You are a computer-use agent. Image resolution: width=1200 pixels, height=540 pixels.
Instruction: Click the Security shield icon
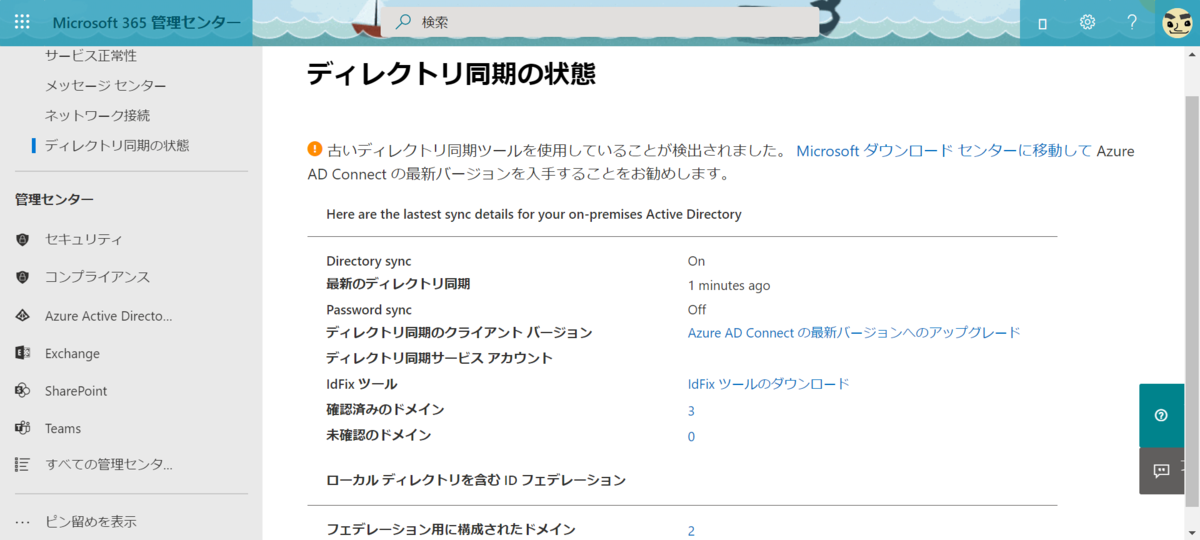22,239
